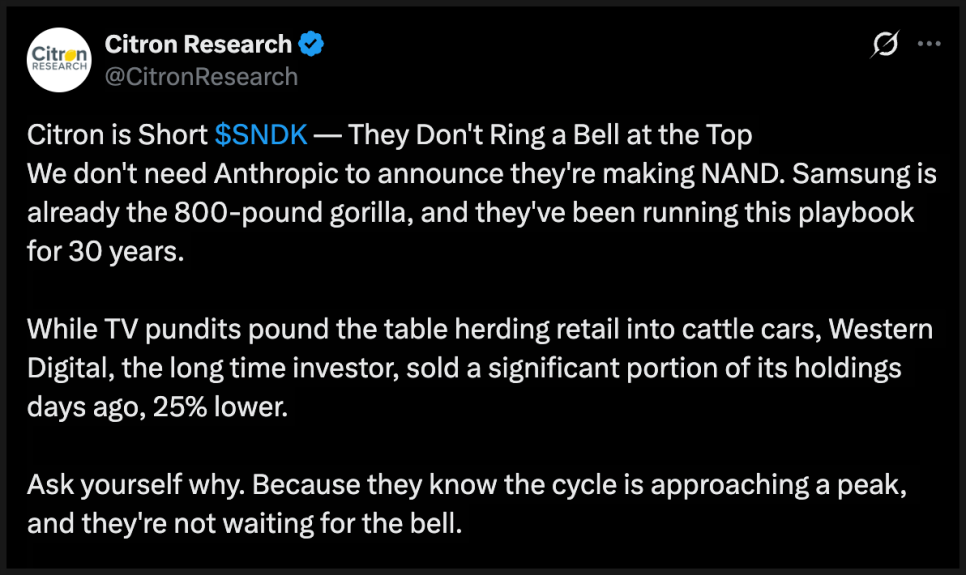Open the Grok explain-post icon

pyautogui.click(x=884, y=45)
